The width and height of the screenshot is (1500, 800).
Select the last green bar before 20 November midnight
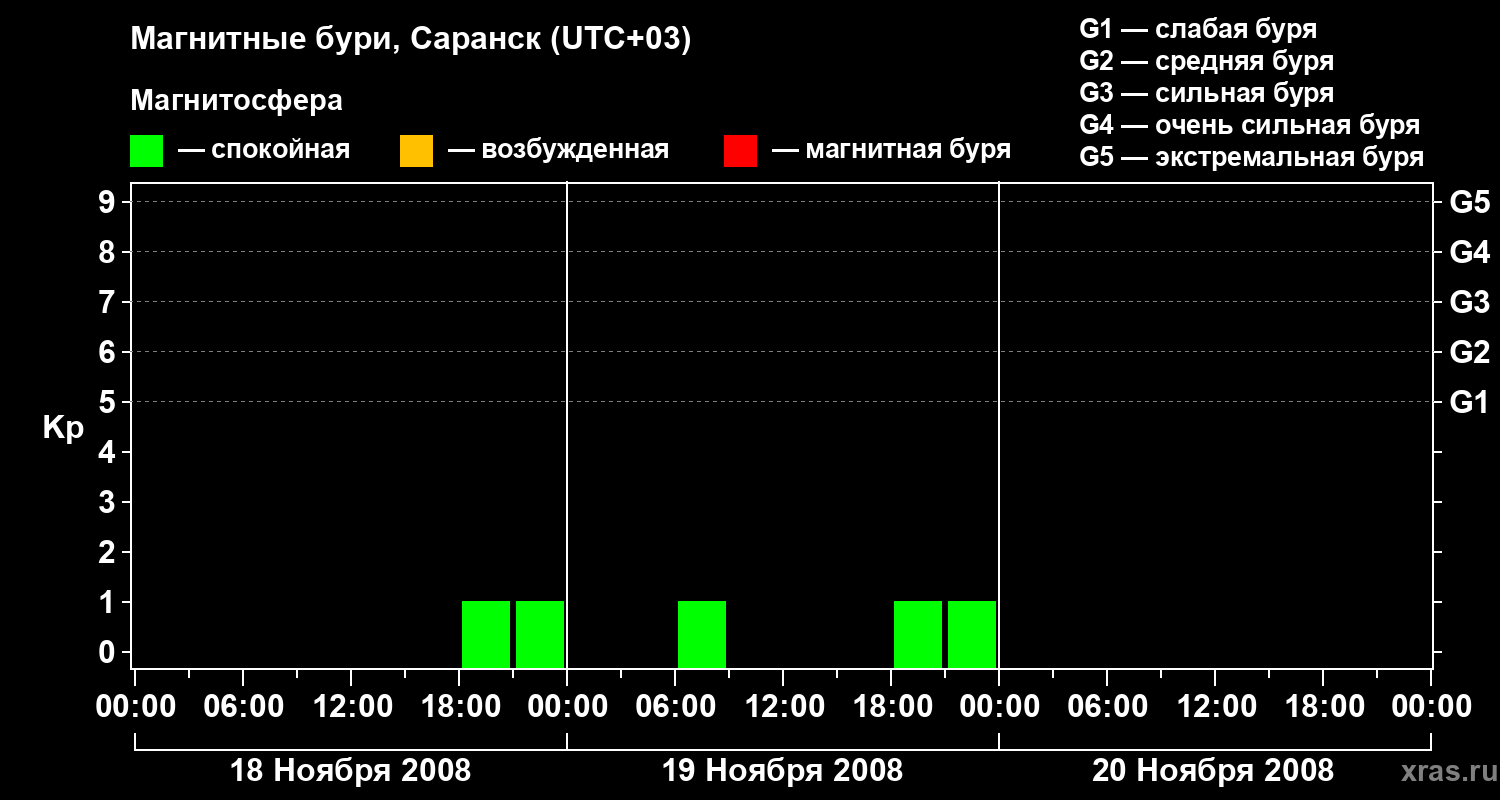pos(972,634)
